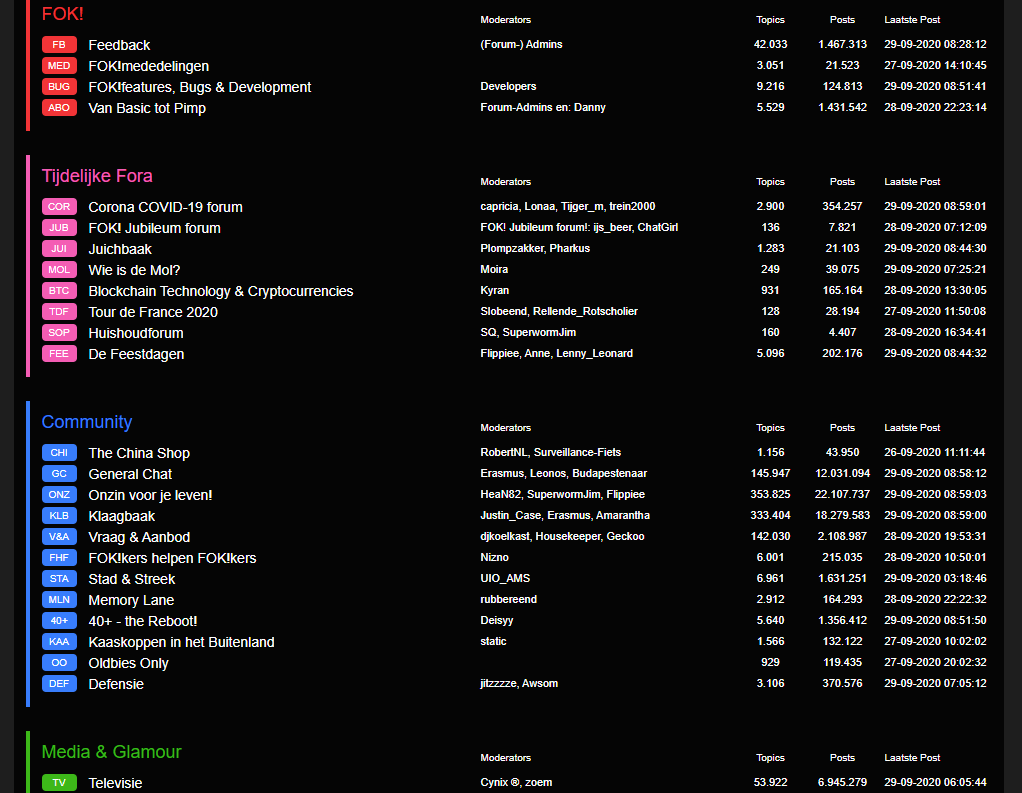Viewport: 1022px width, 793px height.
Task: Open 40+ - the Reboot! forum
Action: pos(143,621)
